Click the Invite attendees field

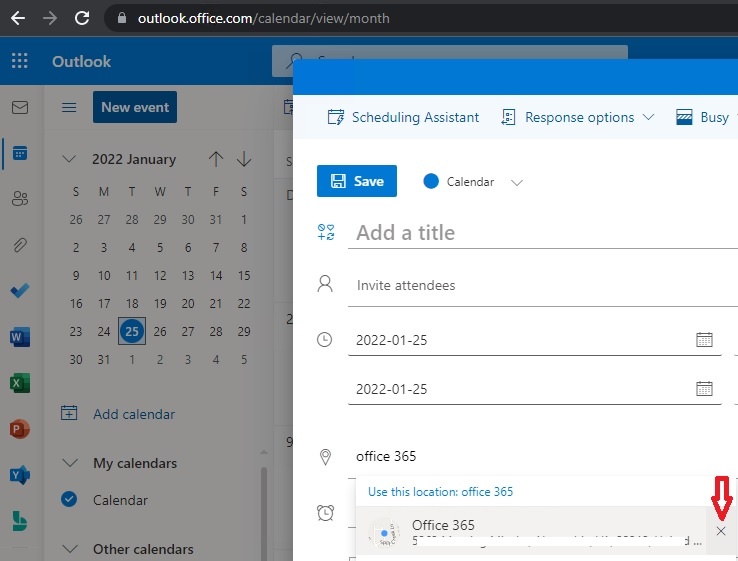543,285
